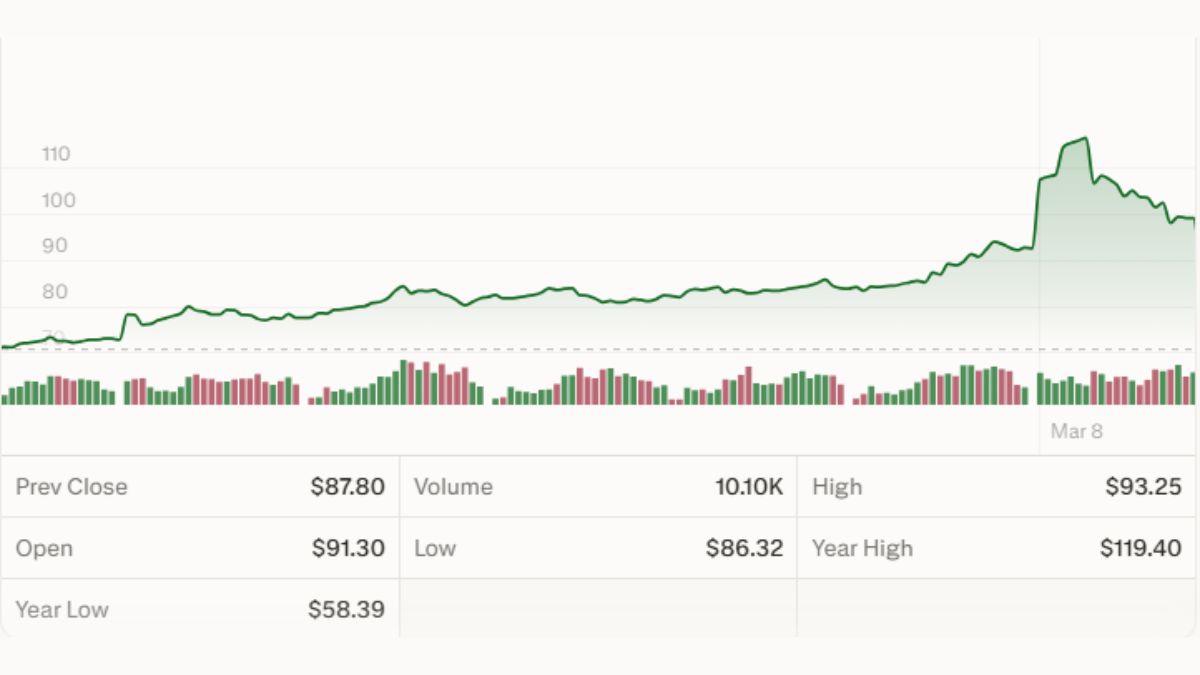Select the $119.40 year high value
This screenshot has width=1200, height=675.
pyautogui.click(x=1140, y=549)
